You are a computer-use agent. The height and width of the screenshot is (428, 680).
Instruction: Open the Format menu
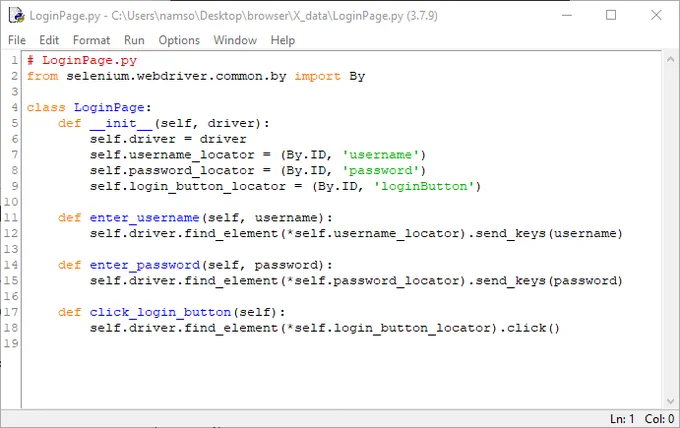pos(92,40)
